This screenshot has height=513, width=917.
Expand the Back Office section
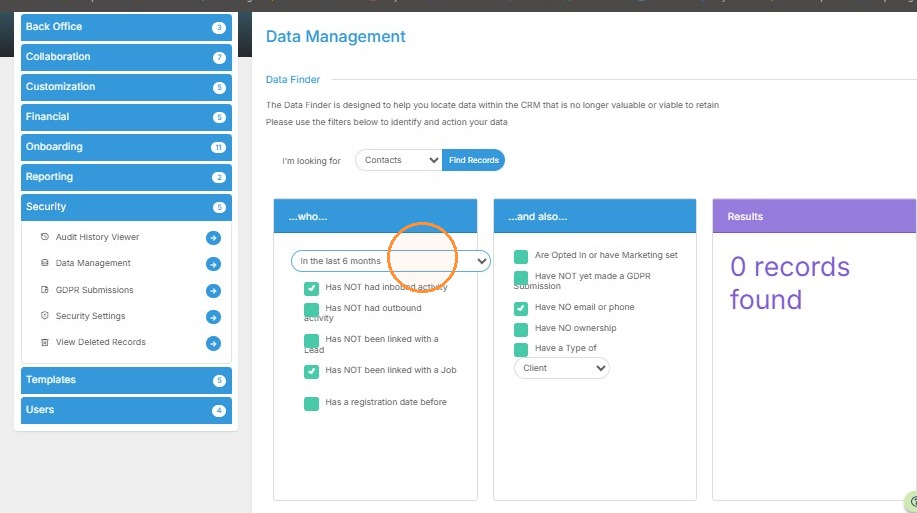[x=126, y=27]
